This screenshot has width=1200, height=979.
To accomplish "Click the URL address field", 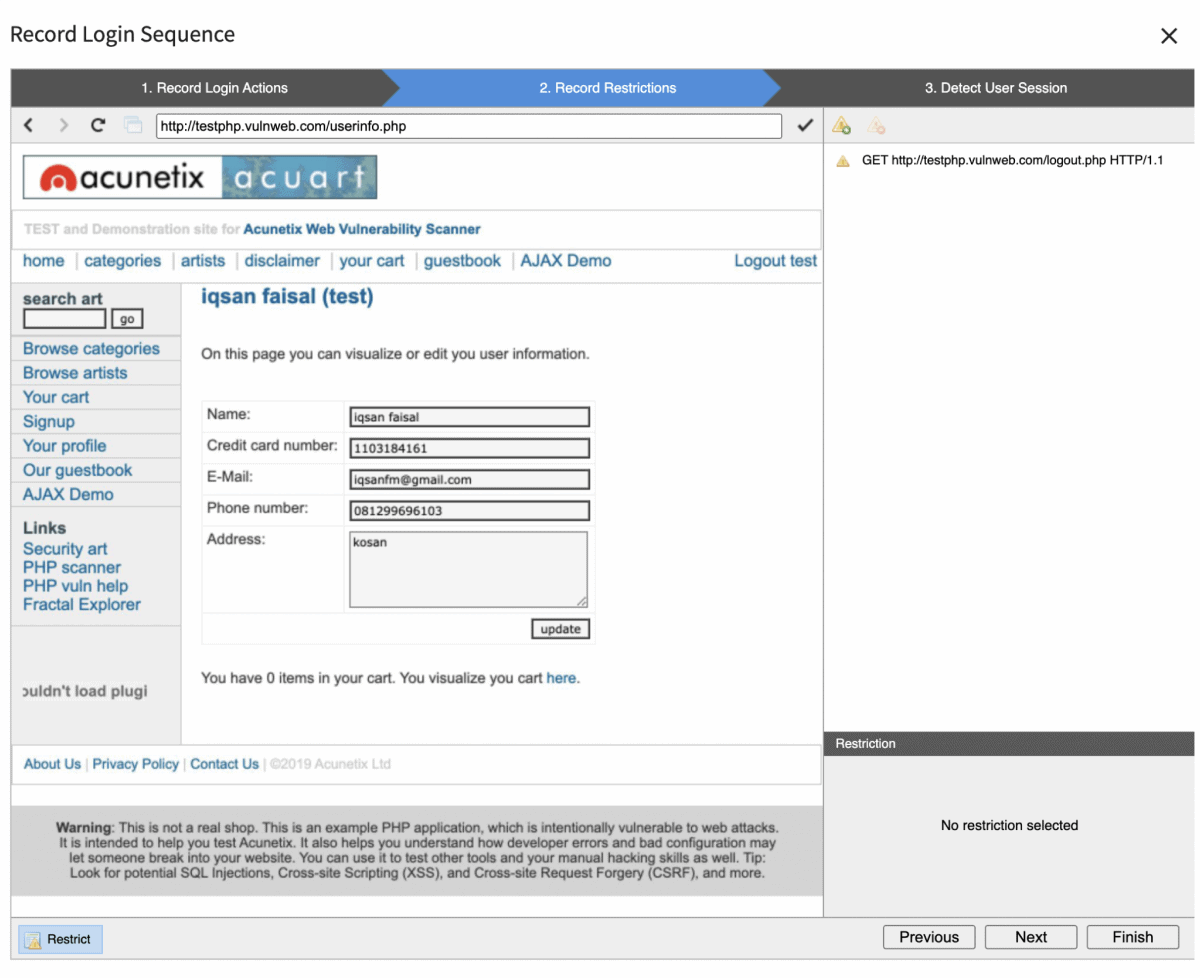I will pyautogui.click(x=469, y=126).
